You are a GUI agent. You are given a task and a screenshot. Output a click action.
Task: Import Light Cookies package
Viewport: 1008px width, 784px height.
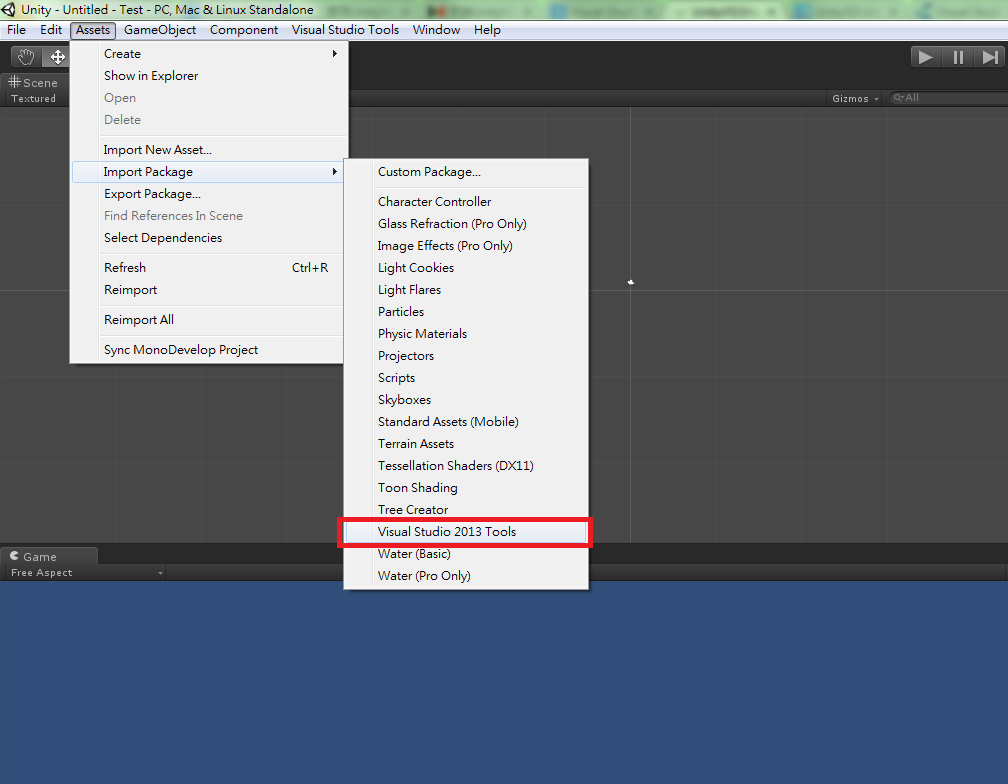tap(466, 267)
